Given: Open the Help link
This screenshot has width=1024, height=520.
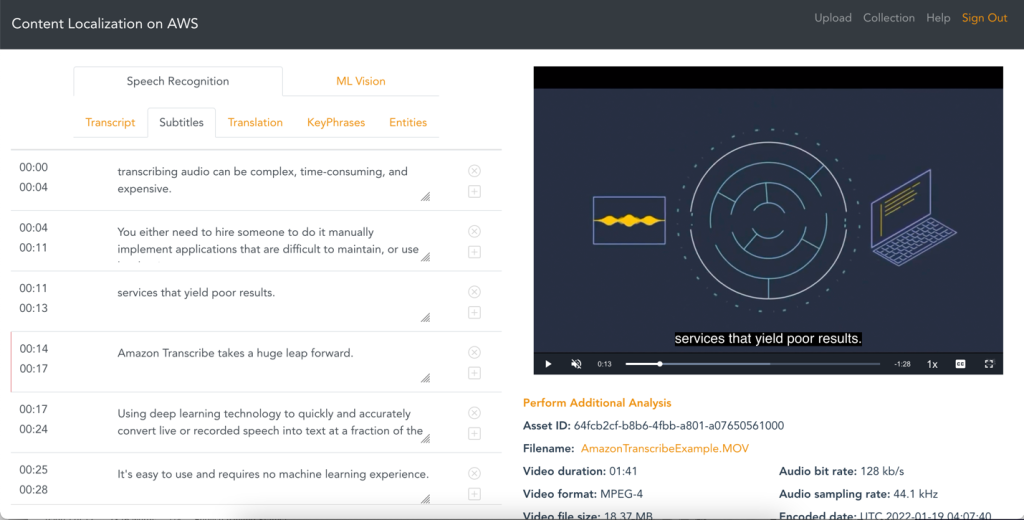Looking at the screenshot, I should pyautogui.click(x=938, y=18).
